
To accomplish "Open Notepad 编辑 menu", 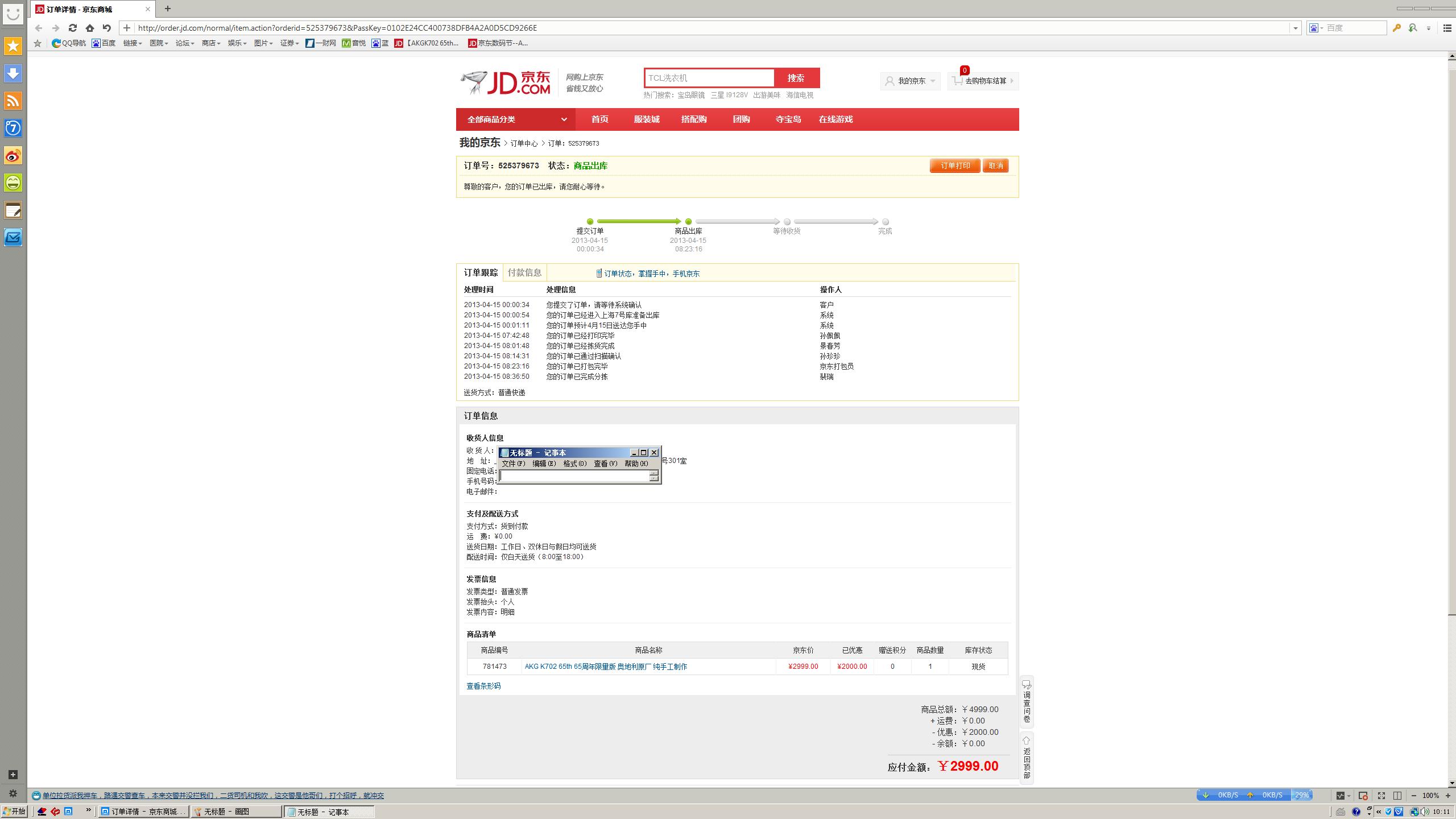I will (x=544, y=464).
